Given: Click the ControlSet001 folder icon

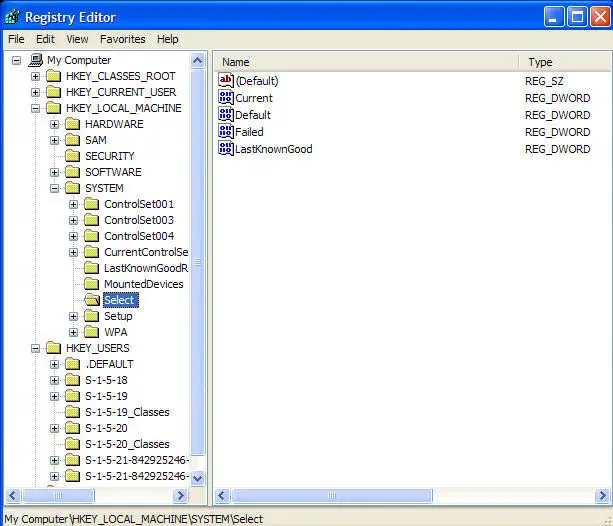Looking at the screenshot, I should 91,204.
